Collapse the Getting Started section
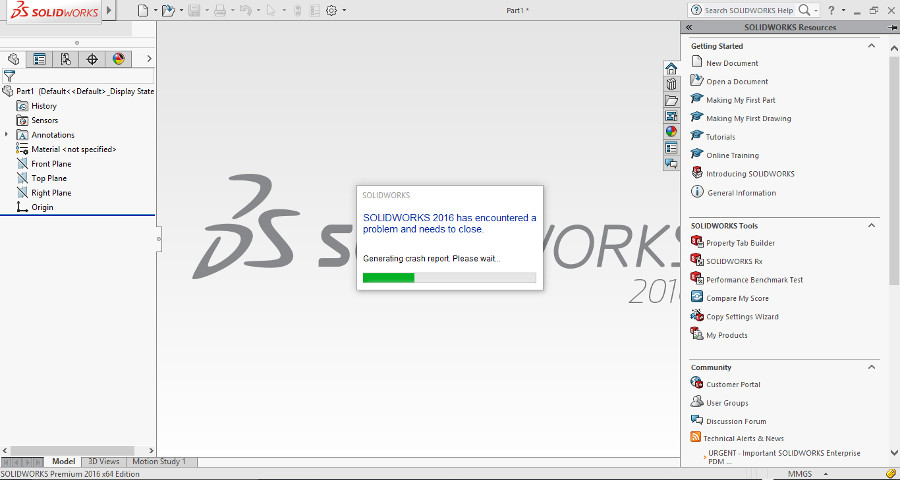 871,46
